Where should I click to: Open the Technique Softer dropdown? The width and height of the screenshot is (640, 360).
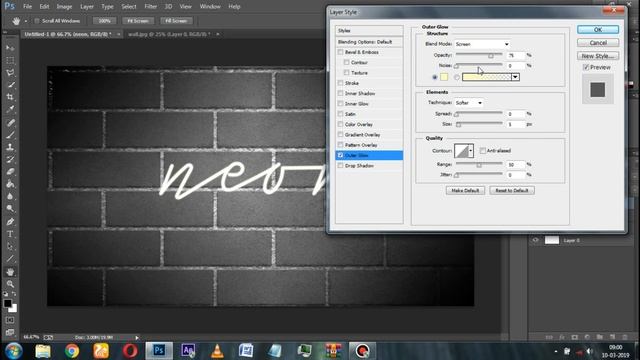pyautogui.click(x=469, y=103)
